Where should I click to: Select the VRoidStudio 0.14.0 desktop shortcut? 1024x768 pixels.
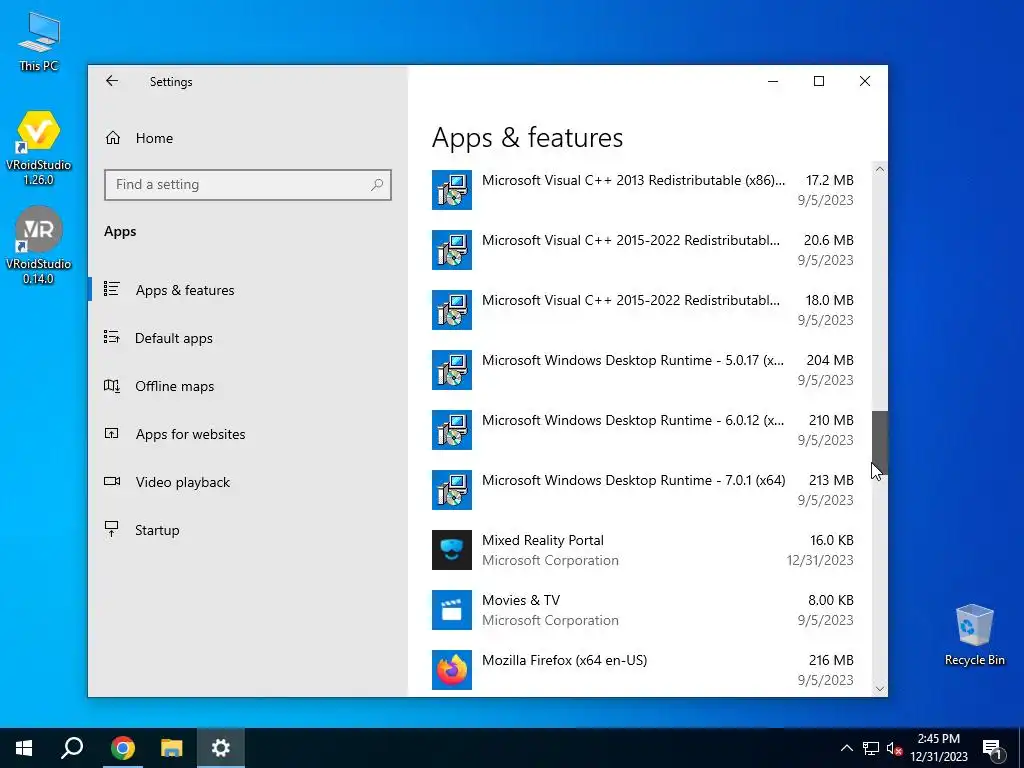(x=39, y=245)
